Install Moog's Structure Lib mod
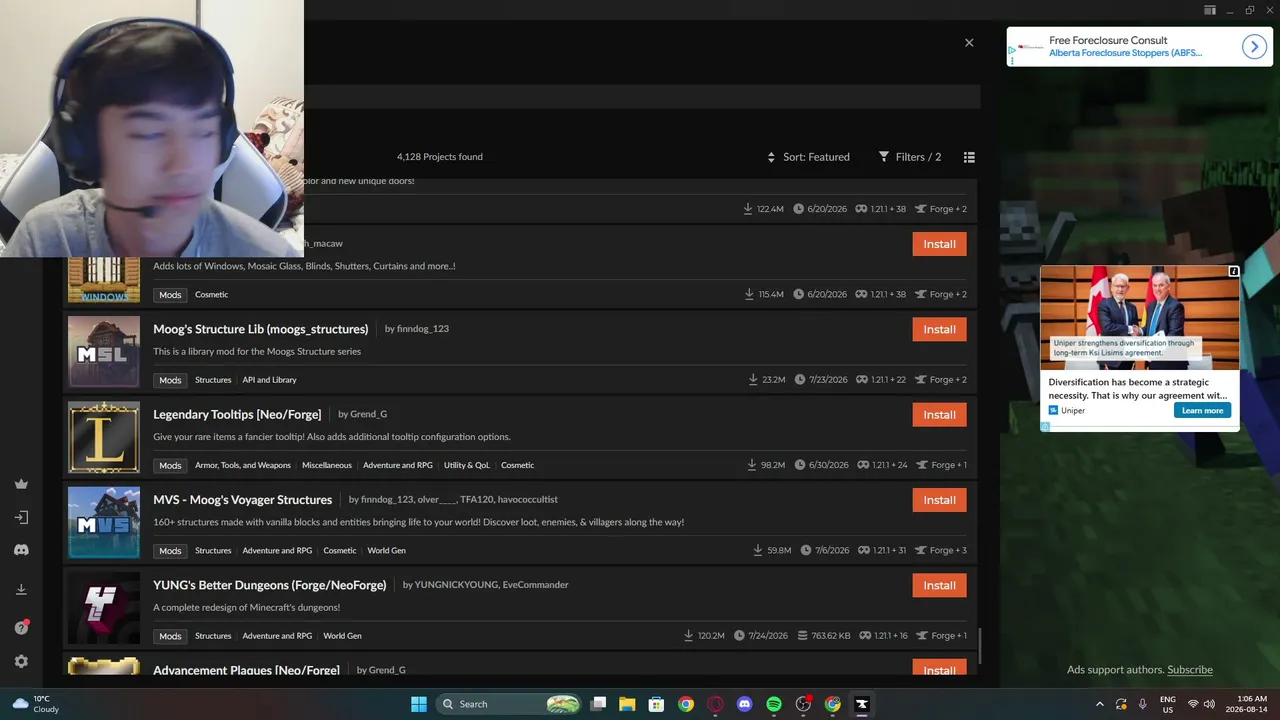Viewport: 1280px width, 720px height. 939,329
